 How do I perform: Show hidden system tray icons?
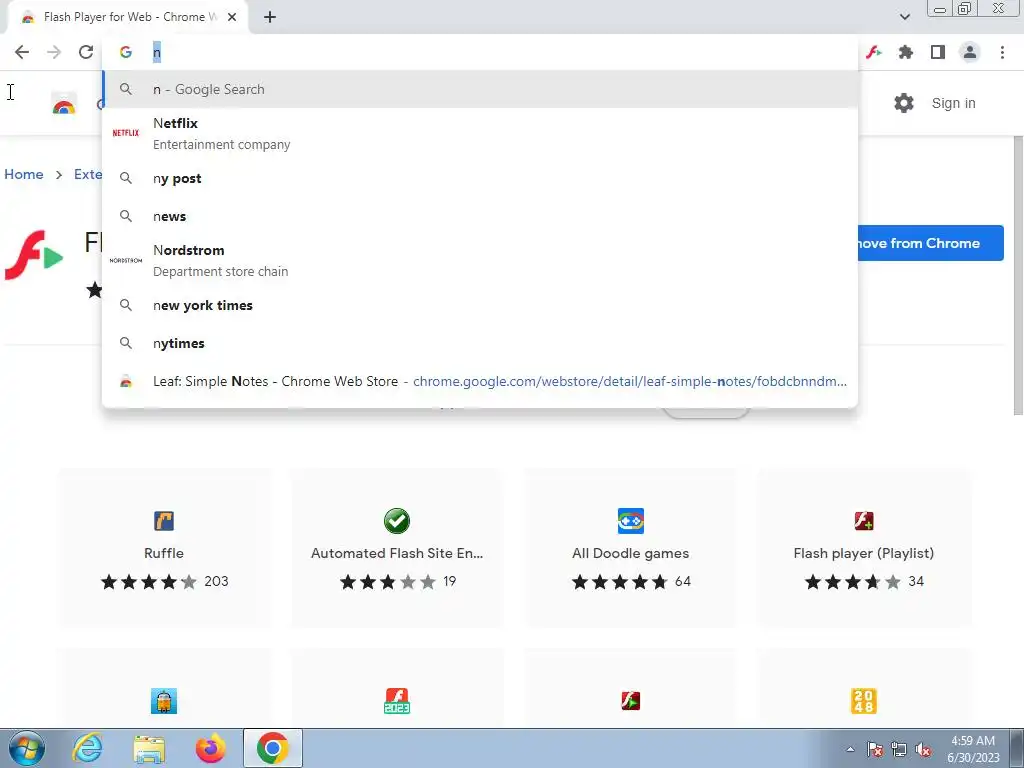pos(850,750)
